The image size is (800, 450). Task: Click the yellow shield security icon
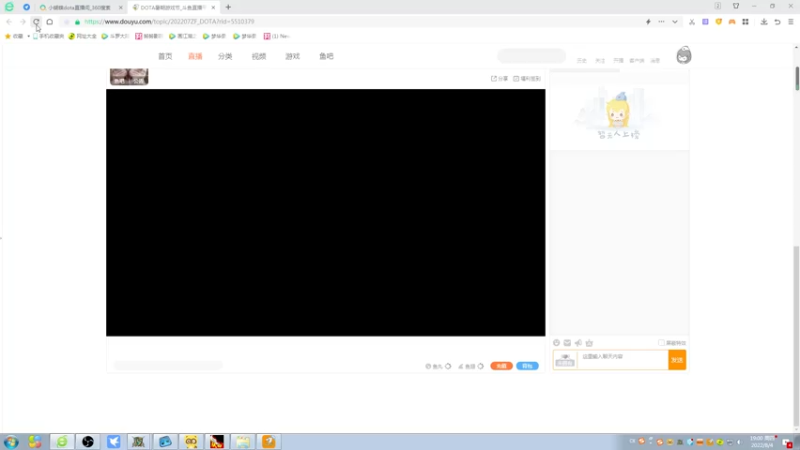pyautogui.click(x=718, y=21)
